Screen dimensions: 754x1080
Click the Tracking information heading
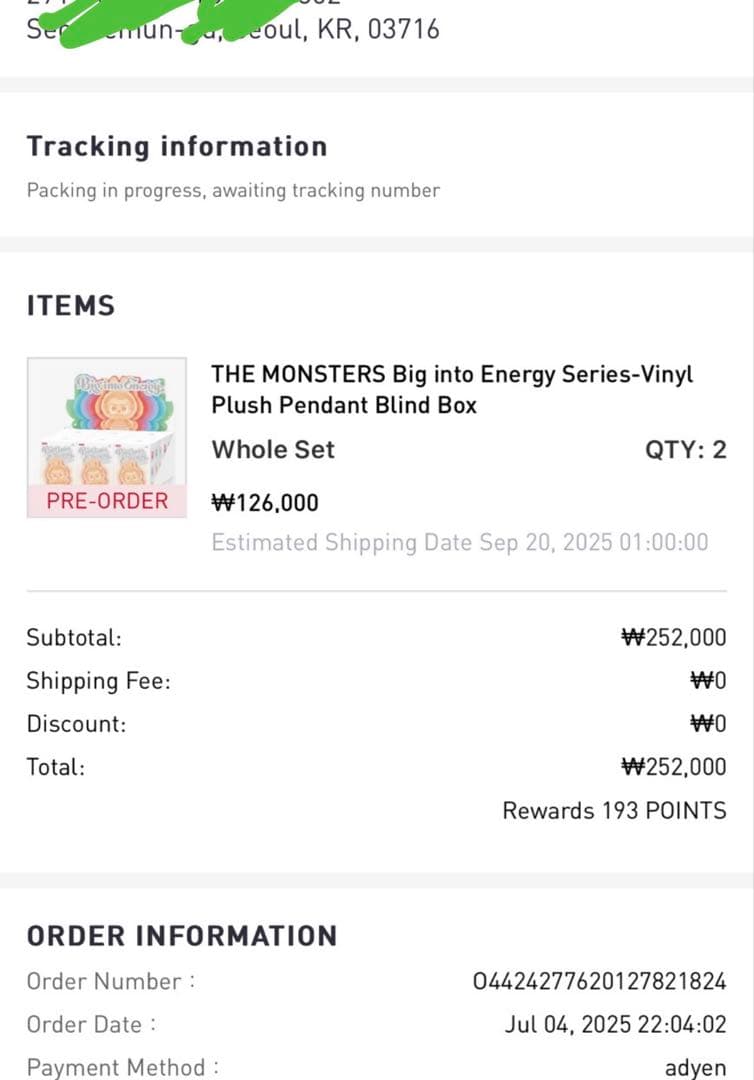177,146
